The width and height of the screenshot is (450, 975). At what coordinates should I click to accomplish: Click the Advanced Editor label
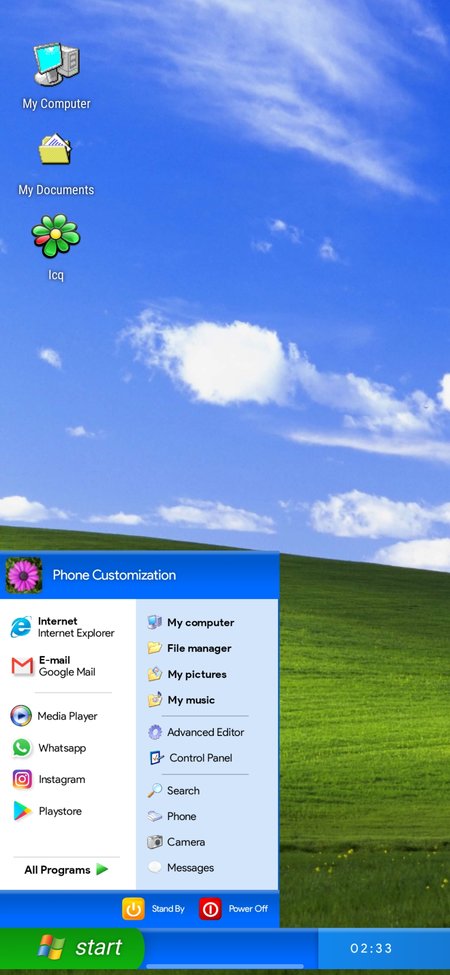pos(206,732)
